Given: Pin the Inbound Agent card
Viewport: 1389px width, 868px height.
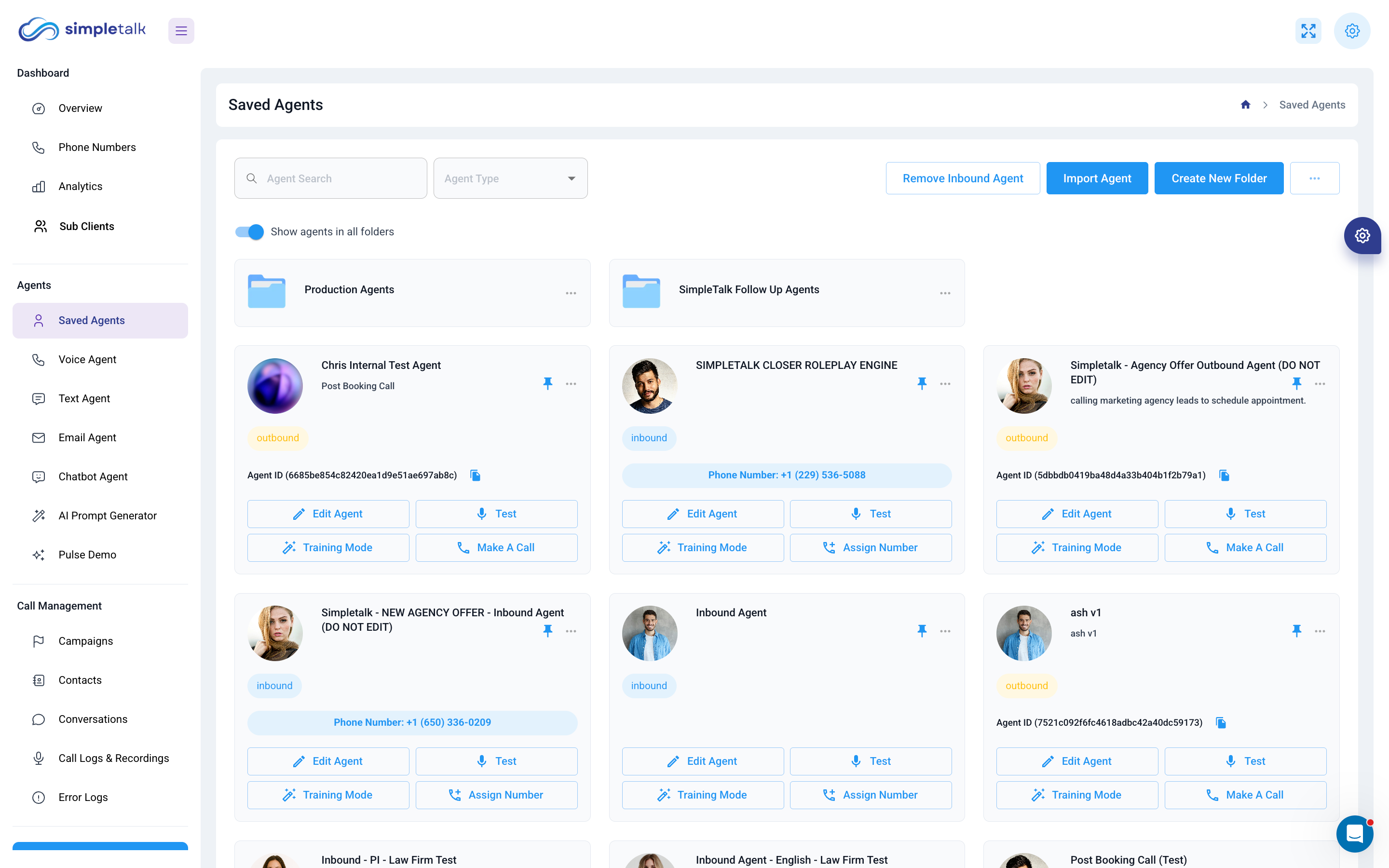Looking at the screenshot, I should (922, 630).
